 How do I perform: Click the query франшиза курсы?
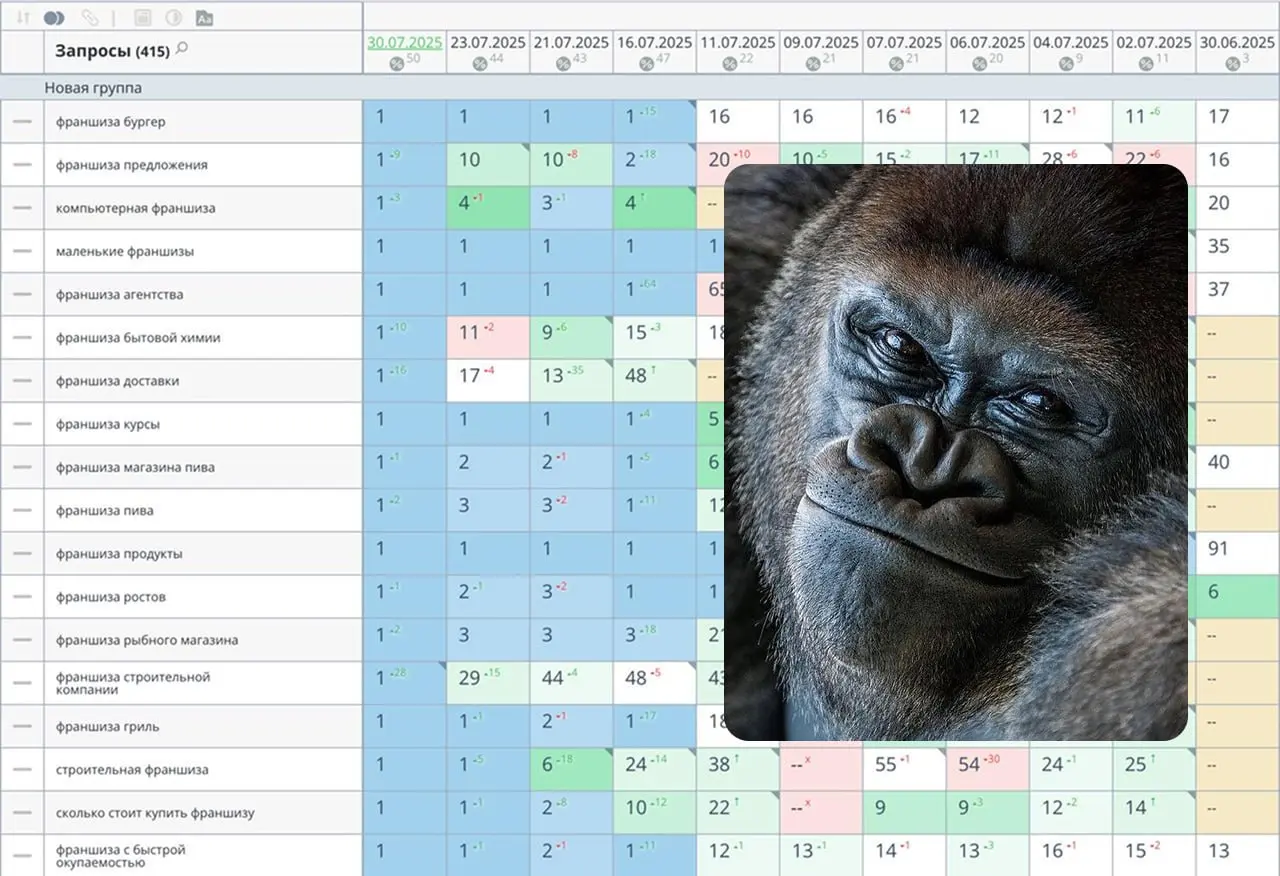coord(108,424)
